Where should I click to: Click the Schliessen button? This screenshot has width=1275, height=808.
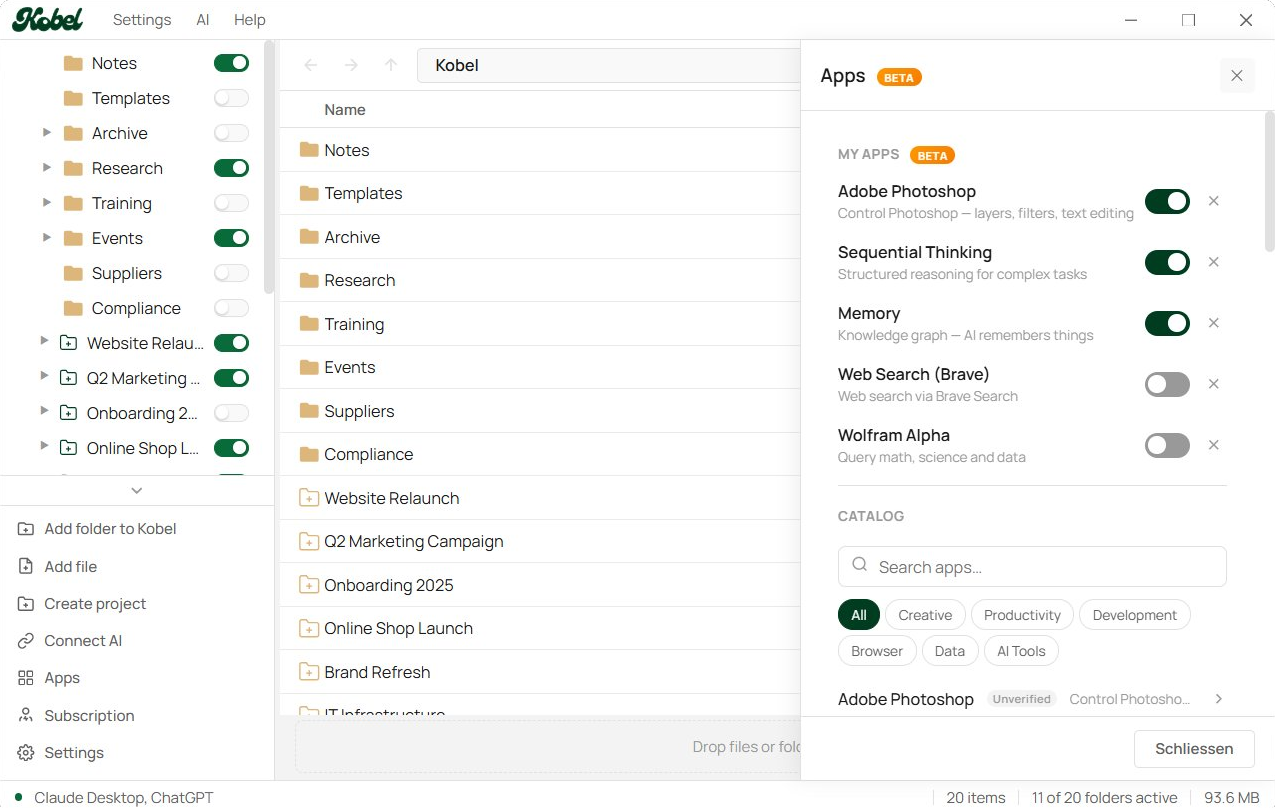pos(1194,749)
